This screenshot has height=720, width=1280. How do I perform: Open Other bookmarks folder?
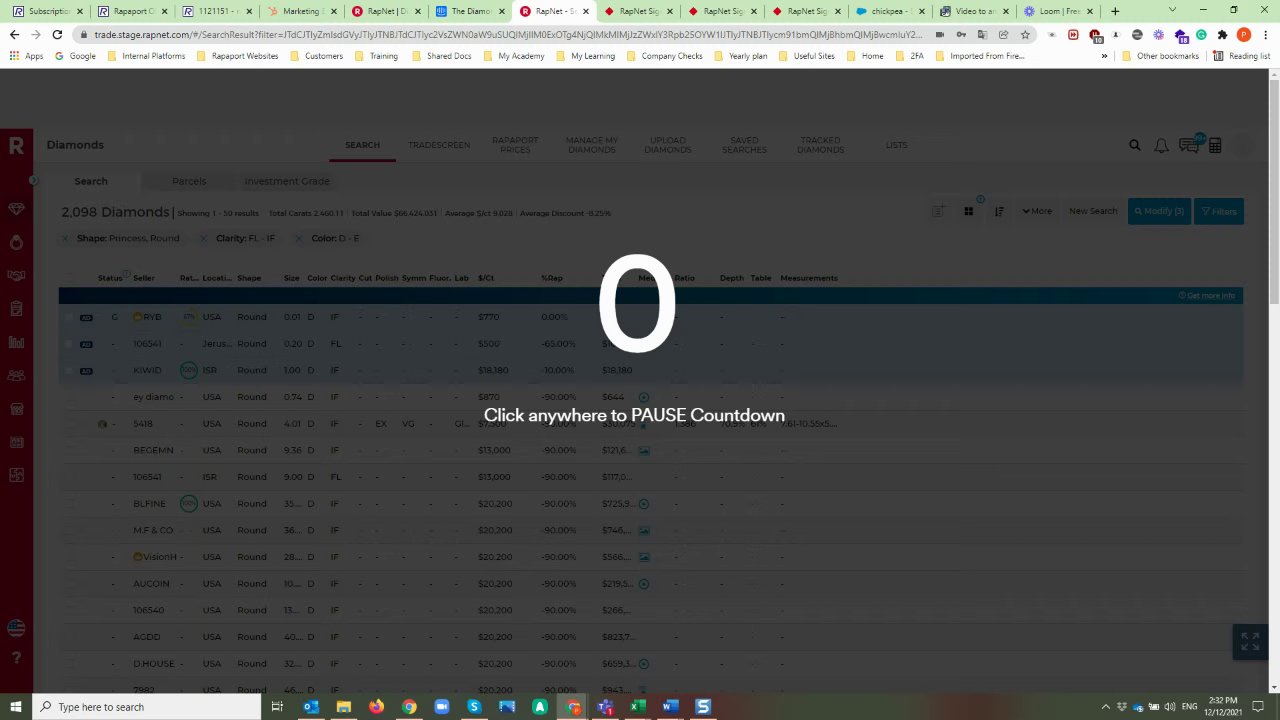[x=1160, y=56]
